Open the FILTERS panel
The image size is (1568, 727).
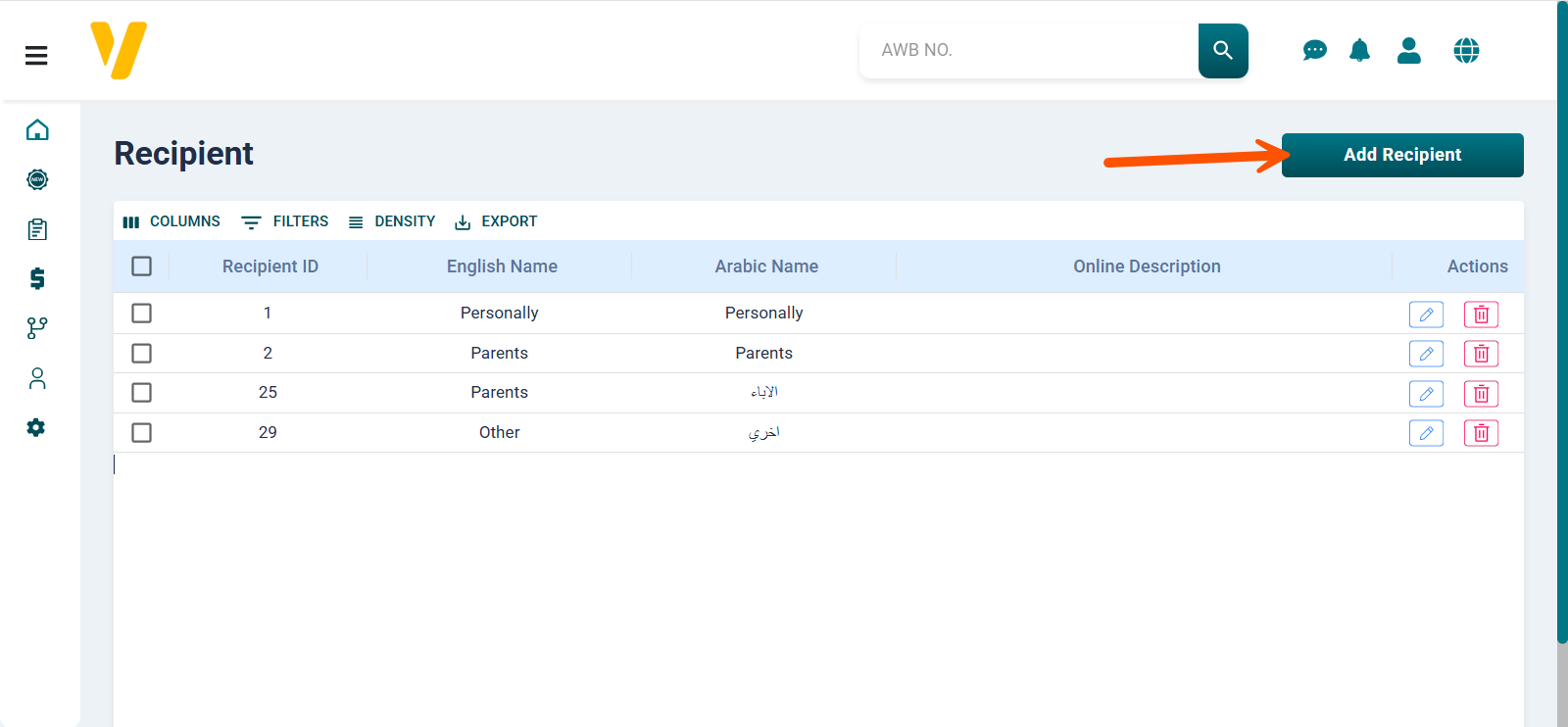coord(285,221)
